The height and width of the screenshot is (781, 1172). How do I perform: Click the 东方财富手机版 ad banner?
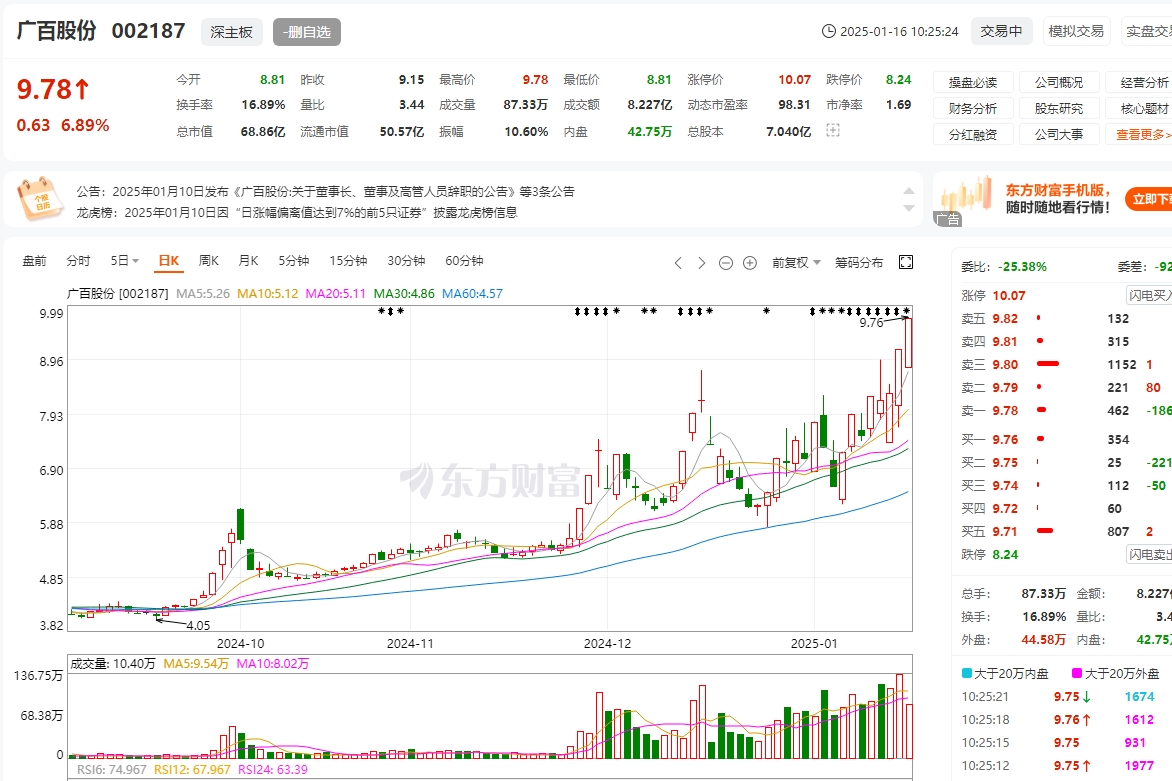[x=1052, y=199]
